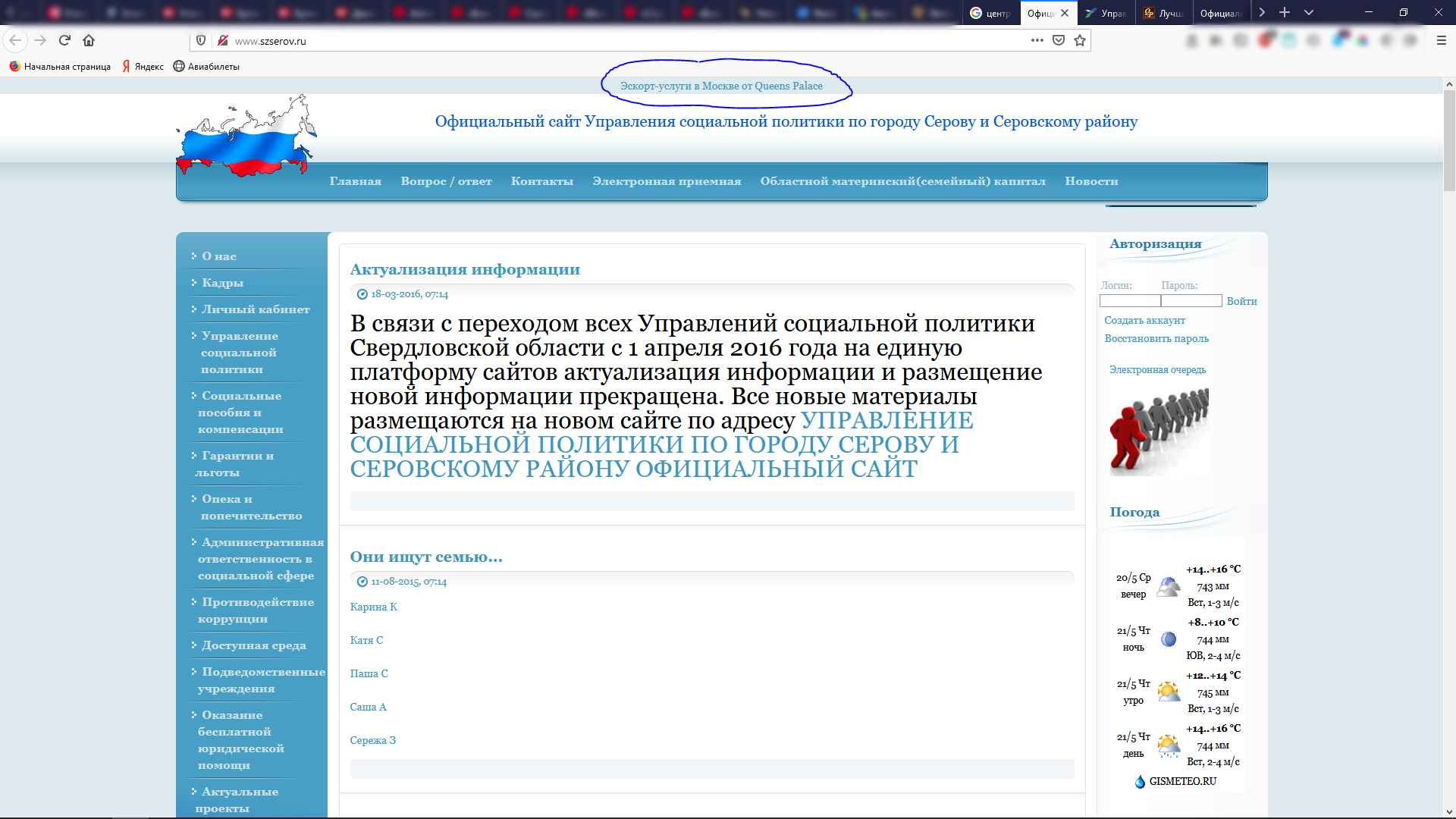Viewport: 1456px width, 819px height.
Task: Click the home page icon
Action: [89, 40]
